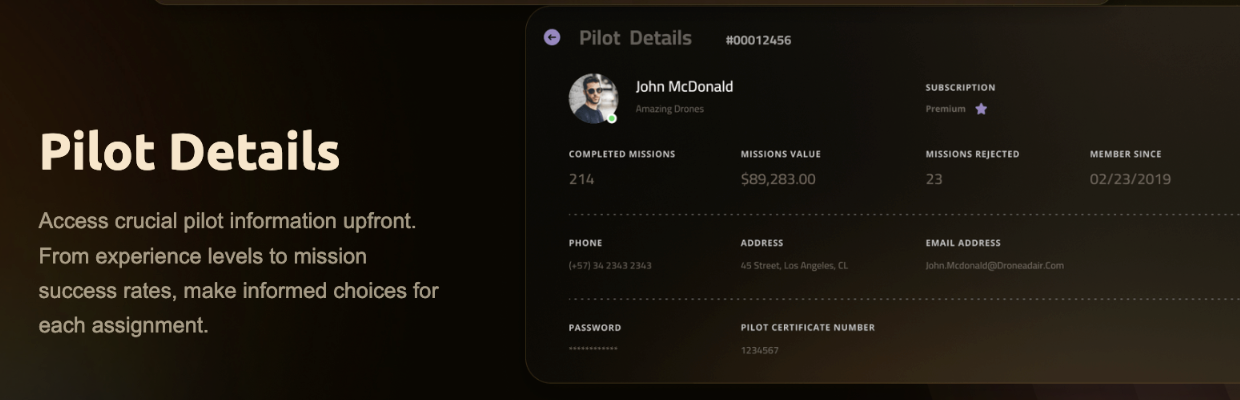Screen dimensions: 1240x400
Task: Click John McDonald's profile avatar
Action: [592, 98]
